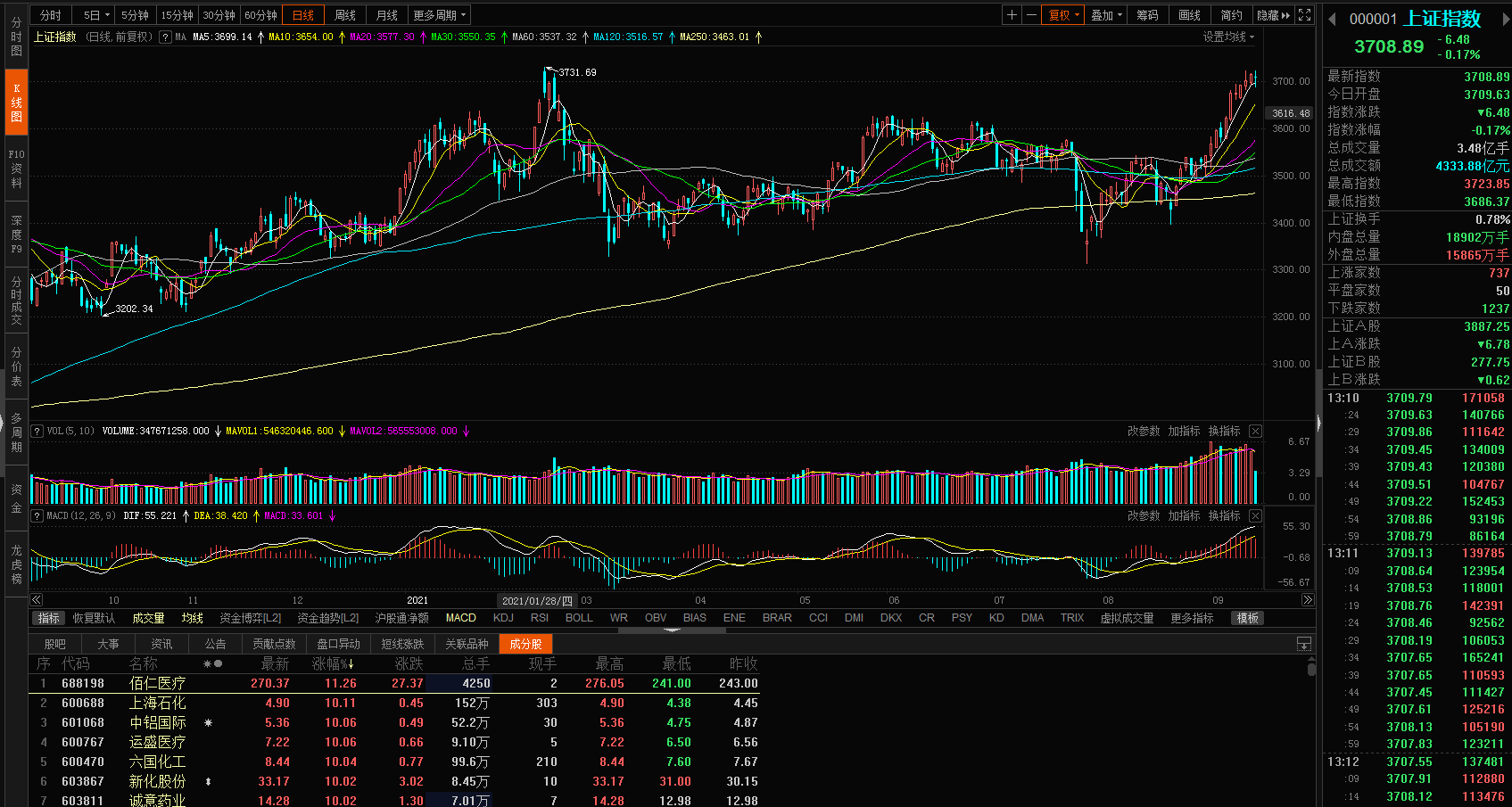Open 分时成交 sidebar item
This screenshot has width=1512, height=807.
point(16,301)
